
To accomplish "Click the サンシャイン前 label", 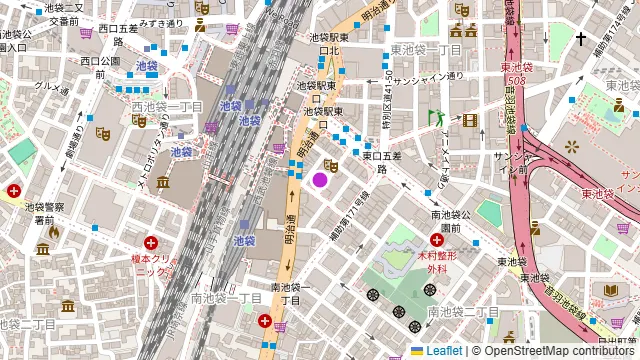I will [513, 163].
